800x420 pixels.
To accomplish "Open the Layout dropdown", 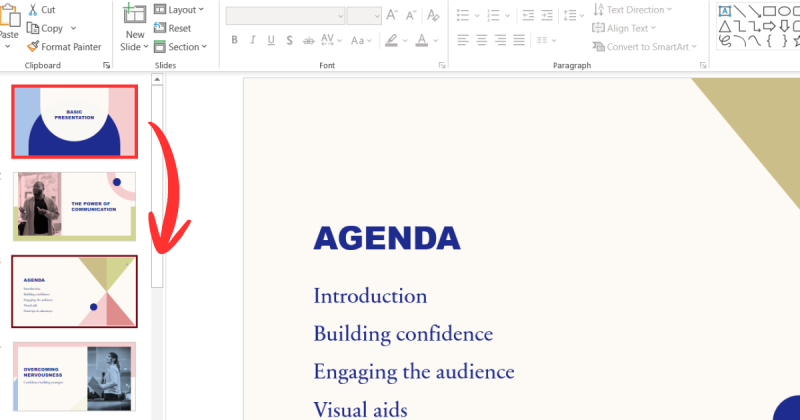I will (179, 10).
